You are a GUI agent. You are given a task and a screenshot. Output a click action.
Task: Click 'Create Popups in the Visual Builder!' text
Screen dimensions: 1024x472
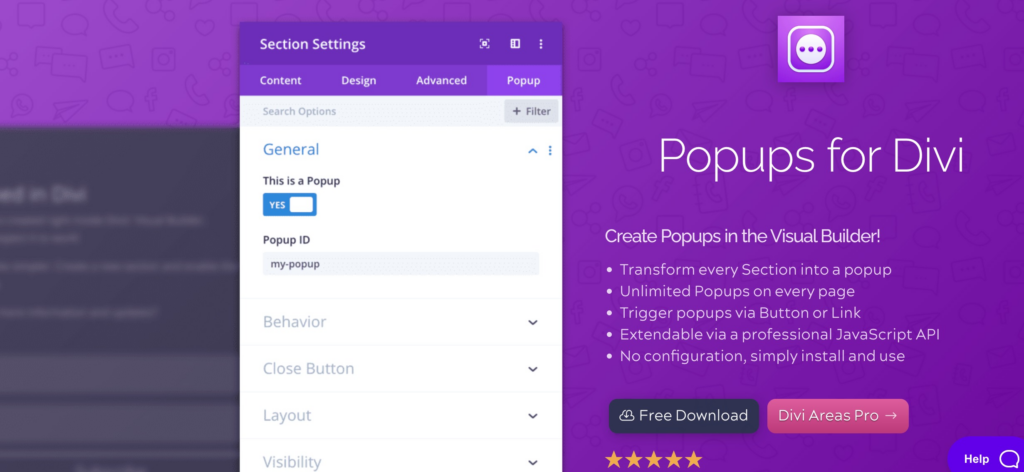coord(743,236)
